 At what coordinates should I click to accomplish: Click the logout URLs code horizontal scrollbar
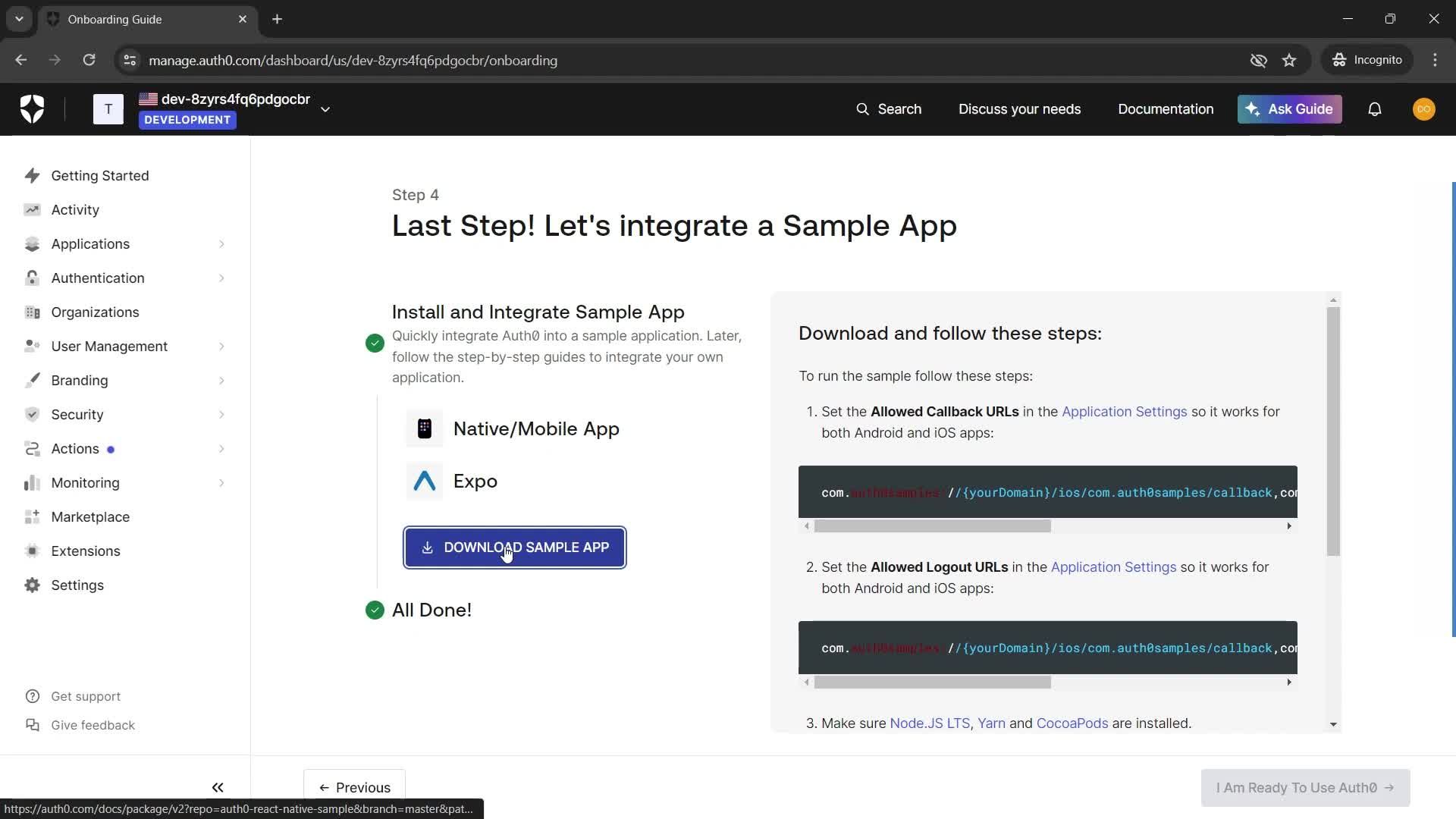click(x=933, y=682)
